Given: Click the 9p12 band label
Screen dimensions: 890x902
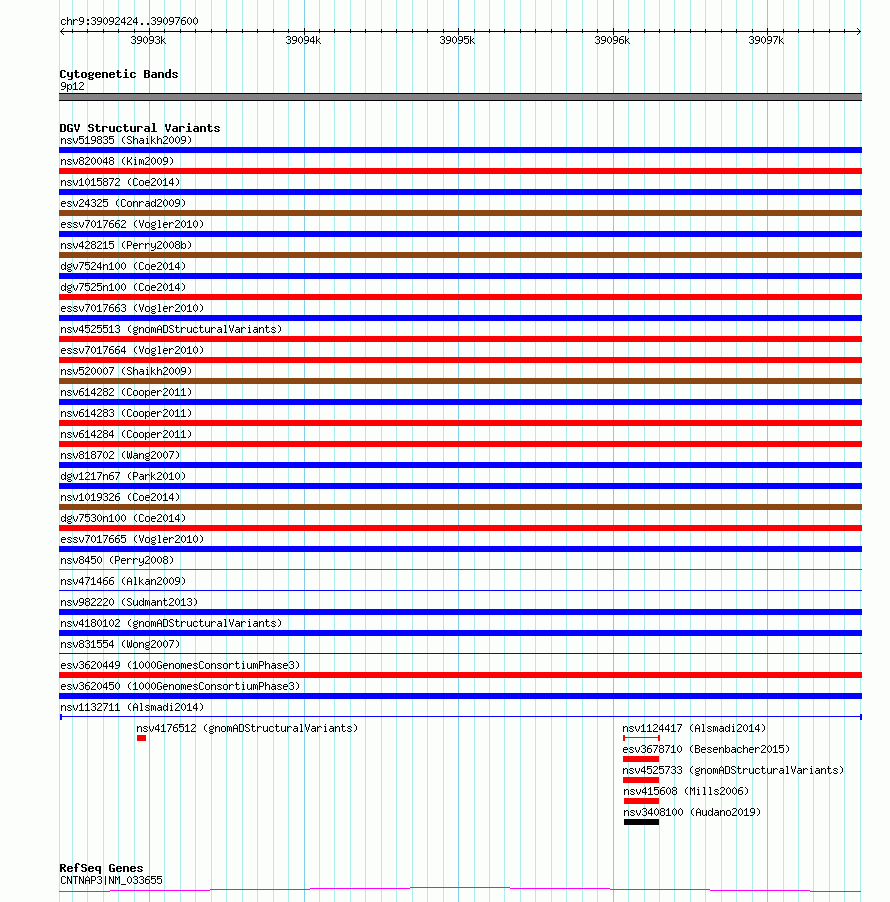Looking at the screenshot, I should (72, 86).
